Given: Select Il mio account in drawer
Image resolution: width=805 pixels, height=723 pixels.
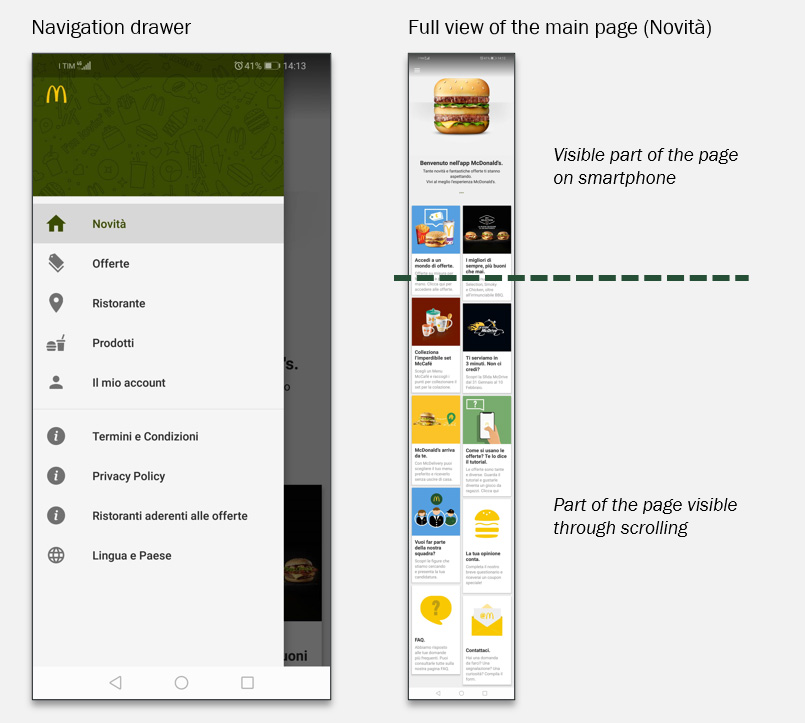Looking at the screenshot, I should pos(129,382).
